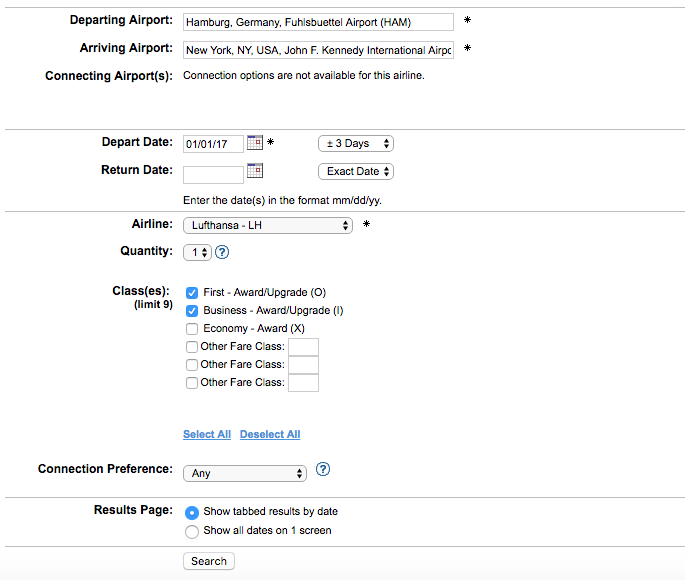Select Show all dates on 1 screen
Image resolution: width=685 pixels, height=580 pixels.
[192, 531]
